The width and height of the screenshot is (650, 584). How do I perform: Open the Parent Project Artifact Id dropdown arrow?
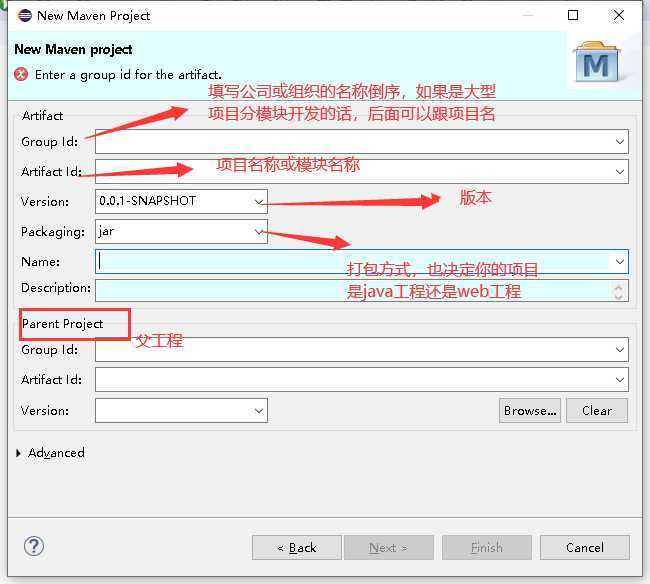coord(619,380)
